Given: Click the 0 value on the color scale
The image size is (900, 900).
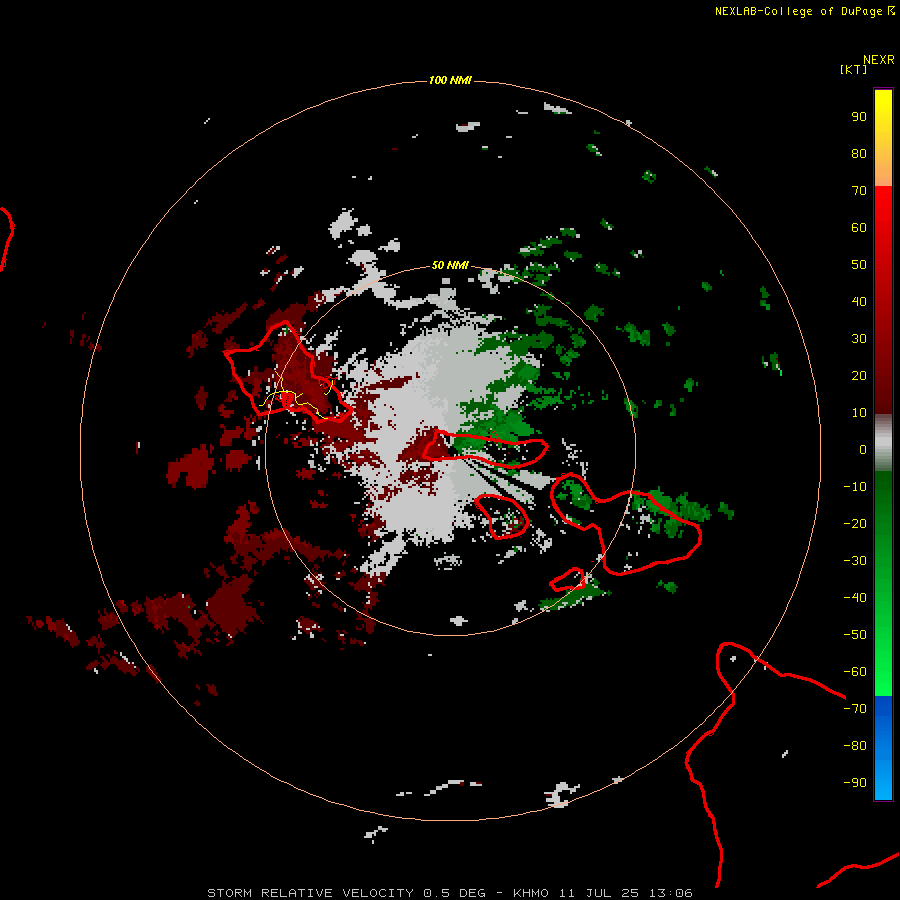Looking at the screenshot, I should (863, 450).
